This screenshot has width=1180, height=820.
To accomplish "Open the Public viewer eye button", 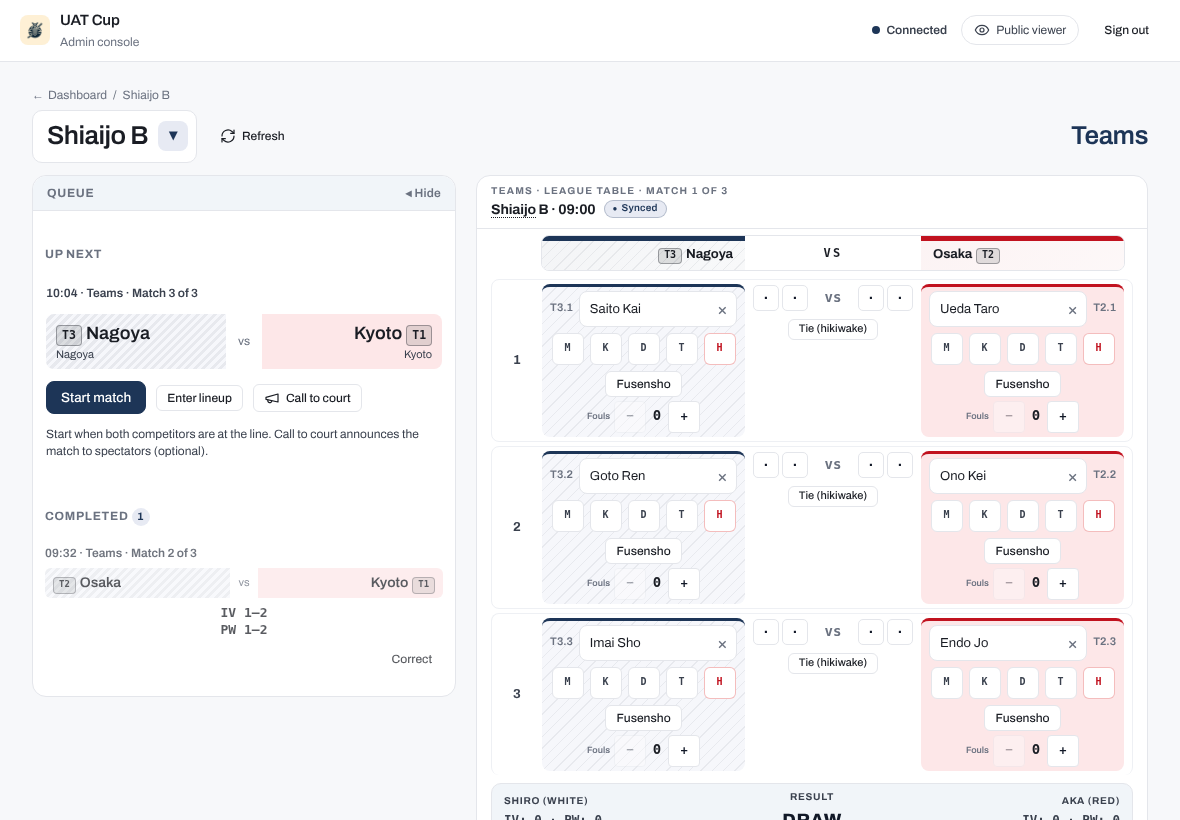I will coord(1020,30).
